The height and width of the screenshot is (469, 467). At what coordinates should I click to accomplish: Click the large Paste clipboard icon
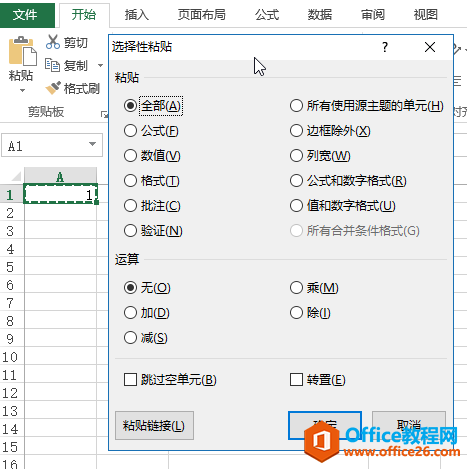tap(22, 51)
